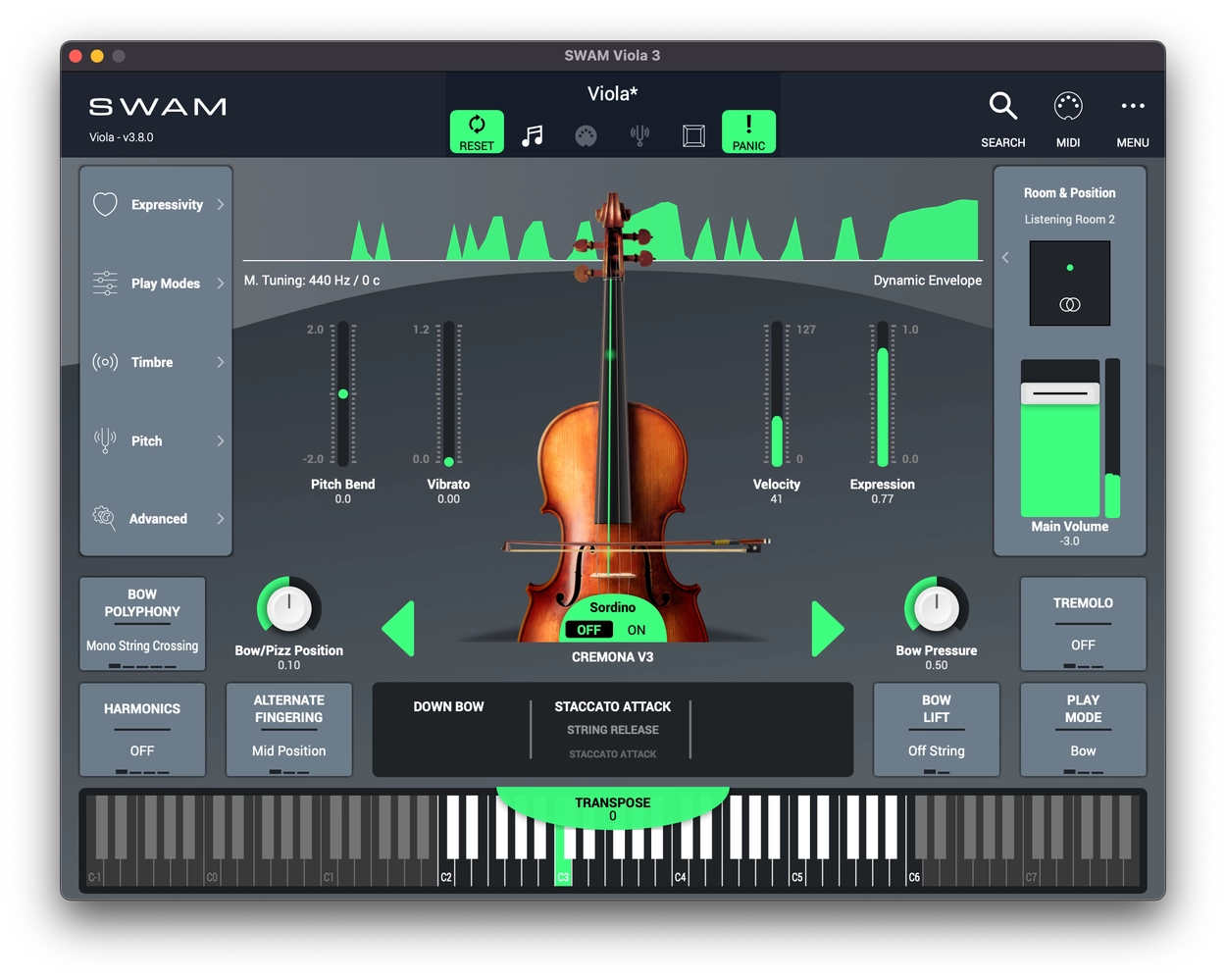
Task: Click the Viola* preset name
Action: [x=613, y=93]
